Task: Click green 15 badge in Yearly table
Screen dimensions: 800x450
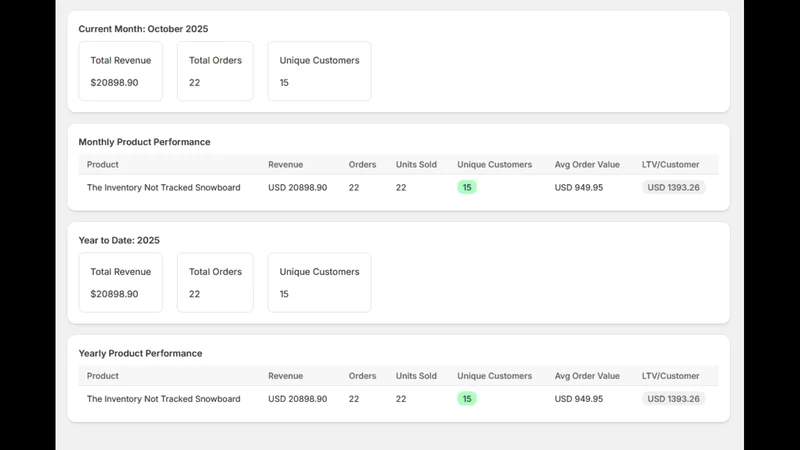Action: coord(467,398)
